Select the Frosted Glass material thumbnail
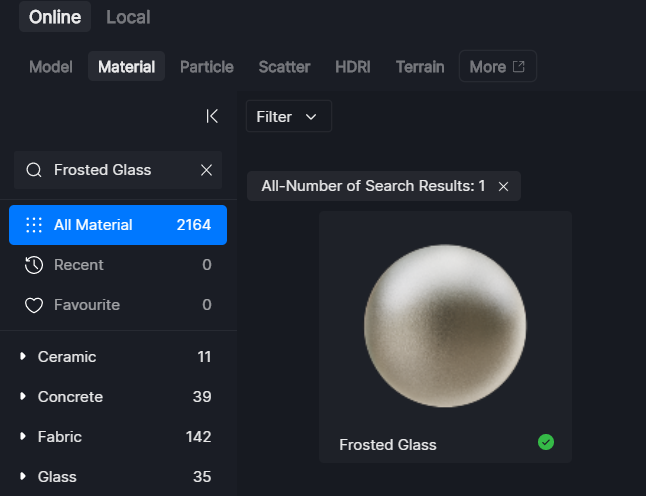Viewport: 646px width, 496px height. tap(444, 324)
